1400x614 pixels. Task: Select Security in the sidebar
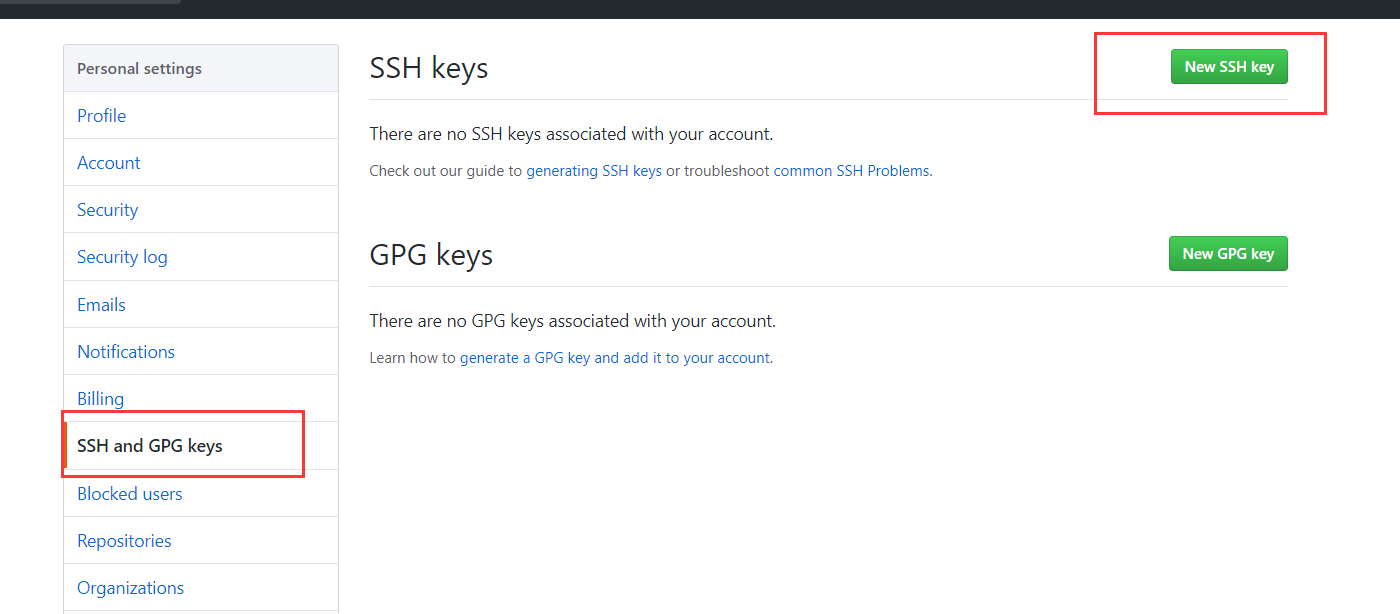(108, 210)
